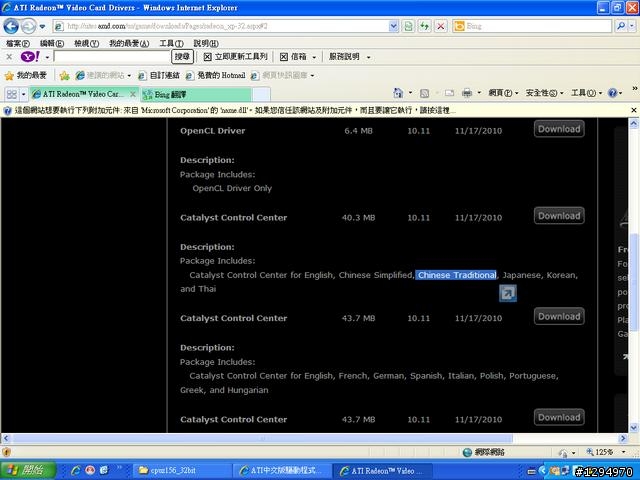Image resolution: width=640 pixels, height=480 pixels.
Task: Open the 工具(O) command bar menu
Action: coord(586,93)
